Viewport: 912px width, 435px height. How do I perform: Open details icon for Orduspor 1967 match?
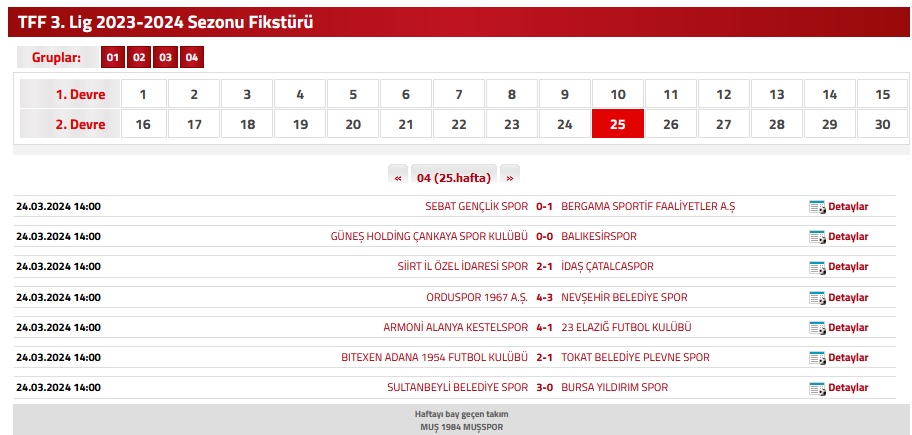coord(817,298)
